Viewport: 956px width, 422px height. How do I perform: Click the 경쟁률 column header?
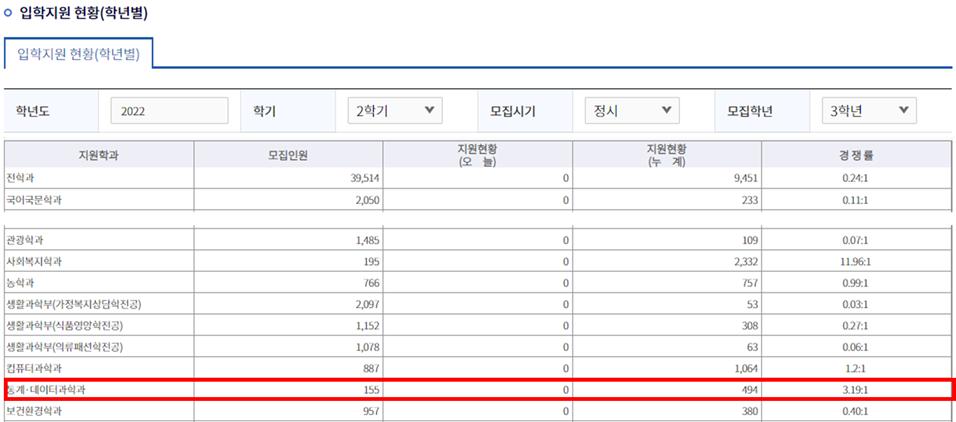857,155
